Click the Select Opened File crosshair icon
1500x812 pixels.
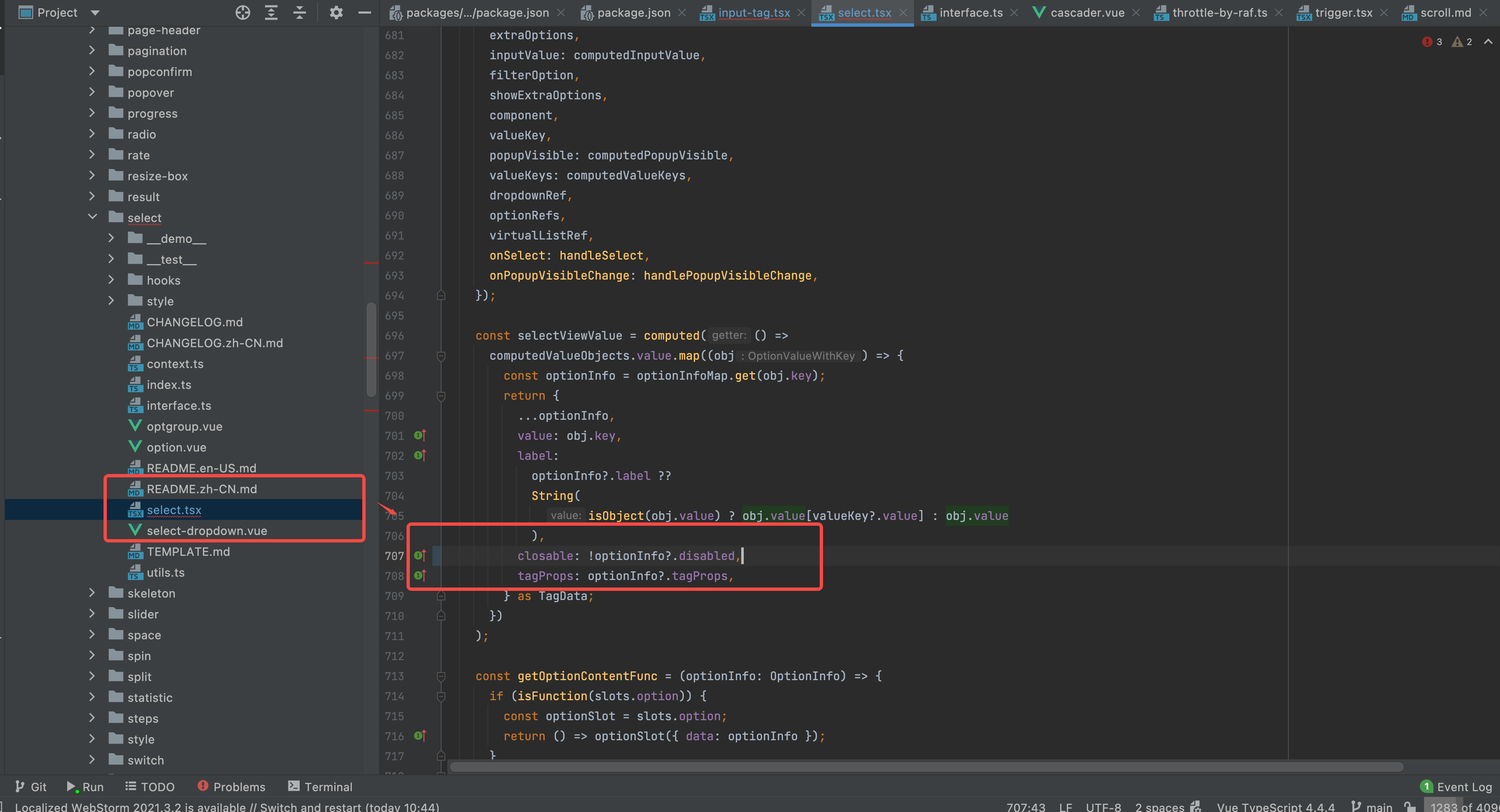[x=242, y=12]
